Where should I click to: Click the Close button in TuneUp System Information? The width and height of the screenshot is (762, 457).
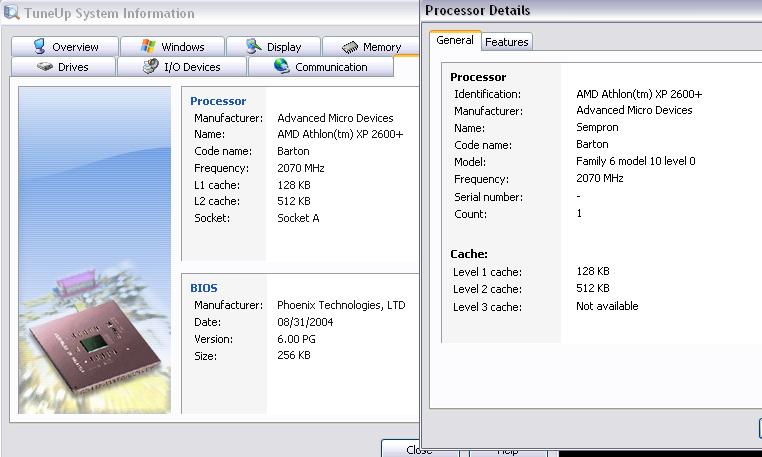[x=419, y=449]
